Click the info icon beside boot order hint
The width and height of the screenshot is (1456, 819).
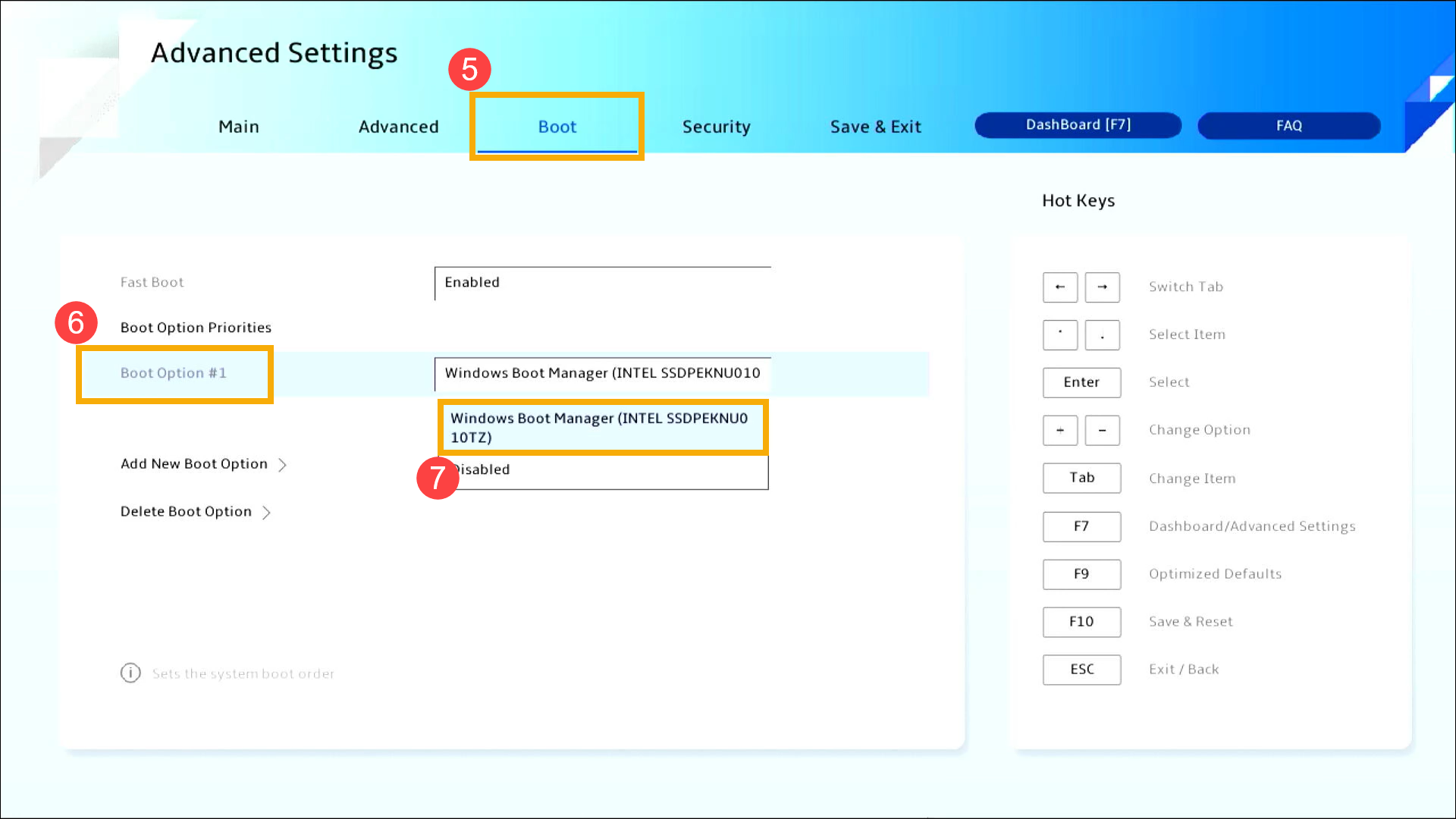tap(130, 673)
